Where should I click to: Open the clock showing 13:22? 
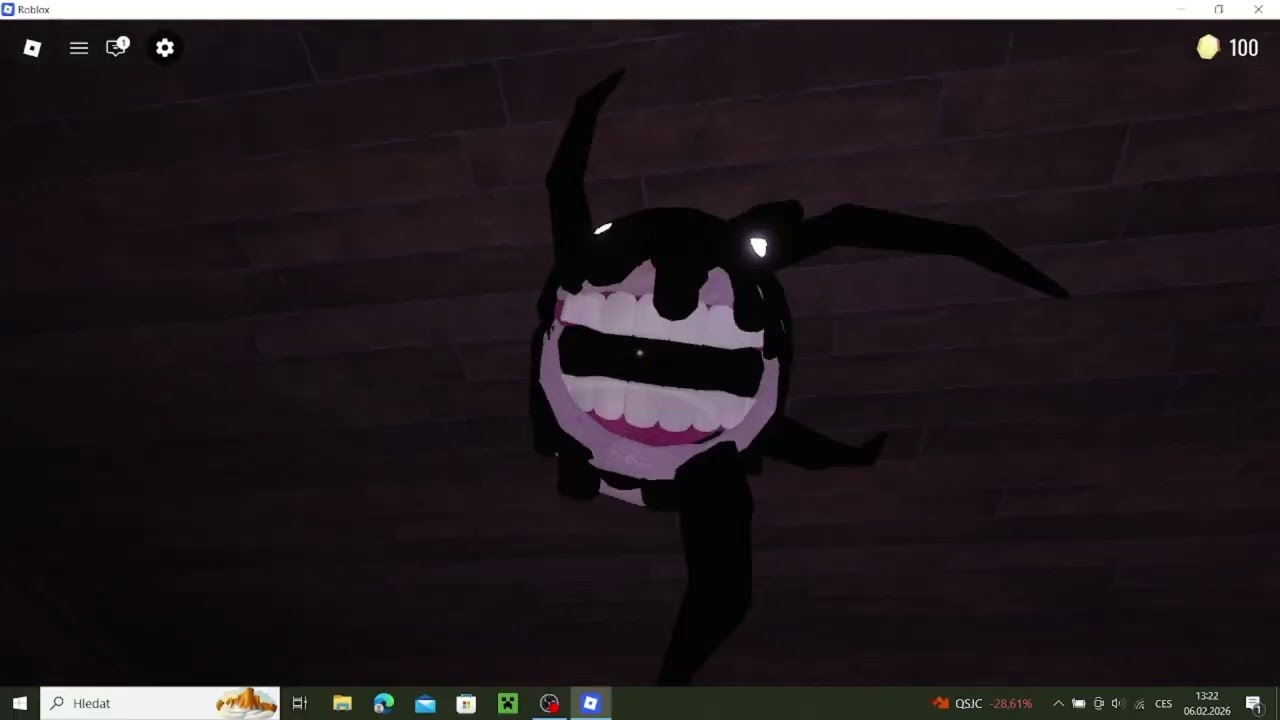point(1207,703)
